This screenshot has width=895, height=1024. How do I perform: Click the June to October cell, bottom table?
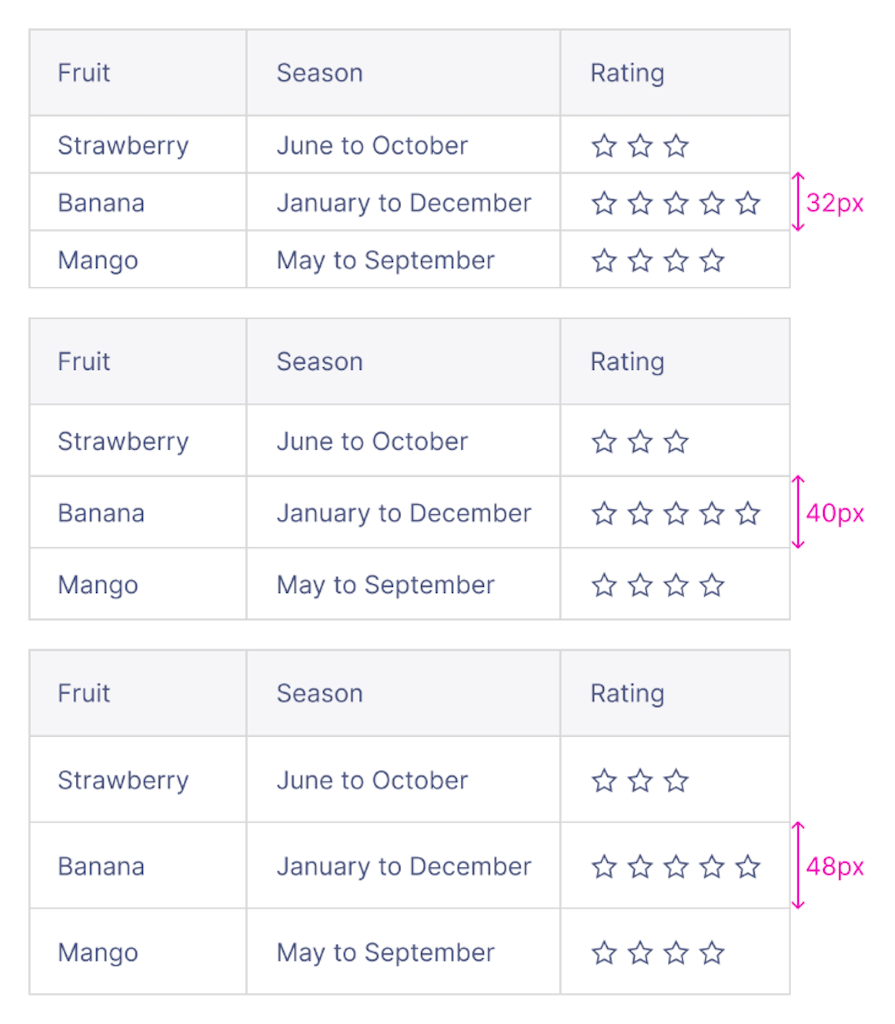pyautogui.click(x=371, y=780)
